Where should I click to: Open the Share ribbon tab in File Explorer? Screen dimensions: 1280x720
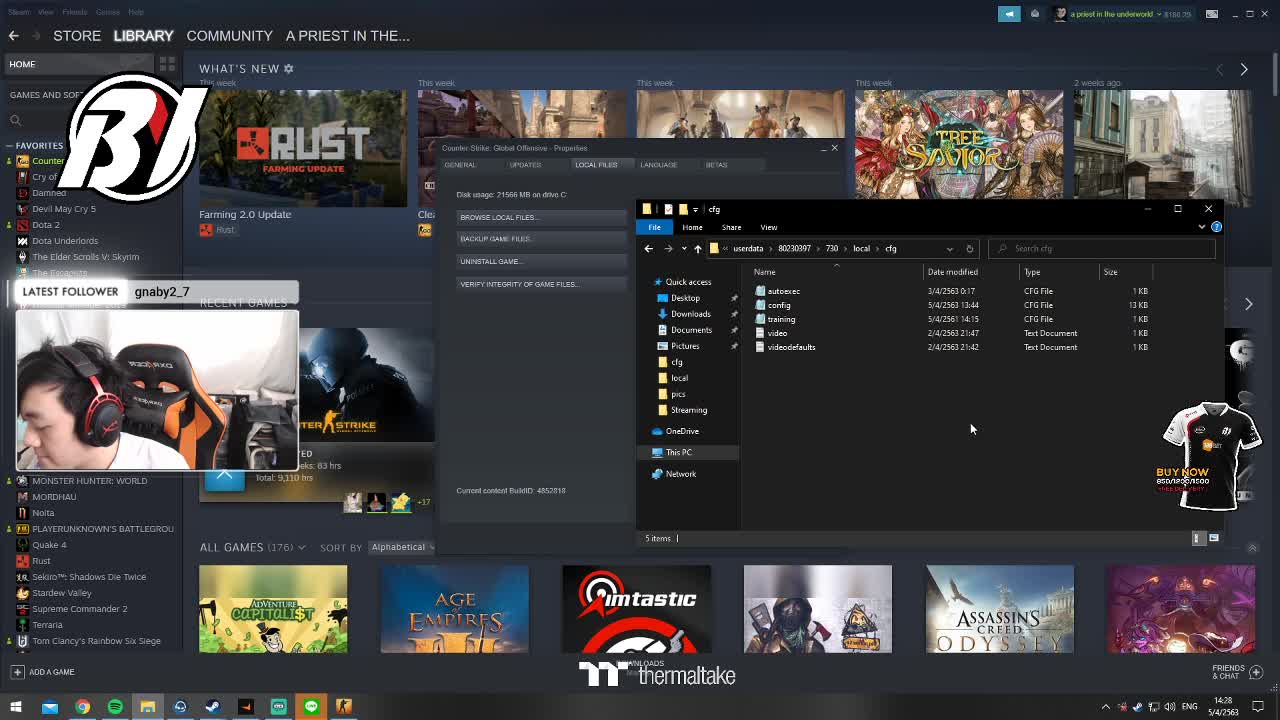click(731, 227)
